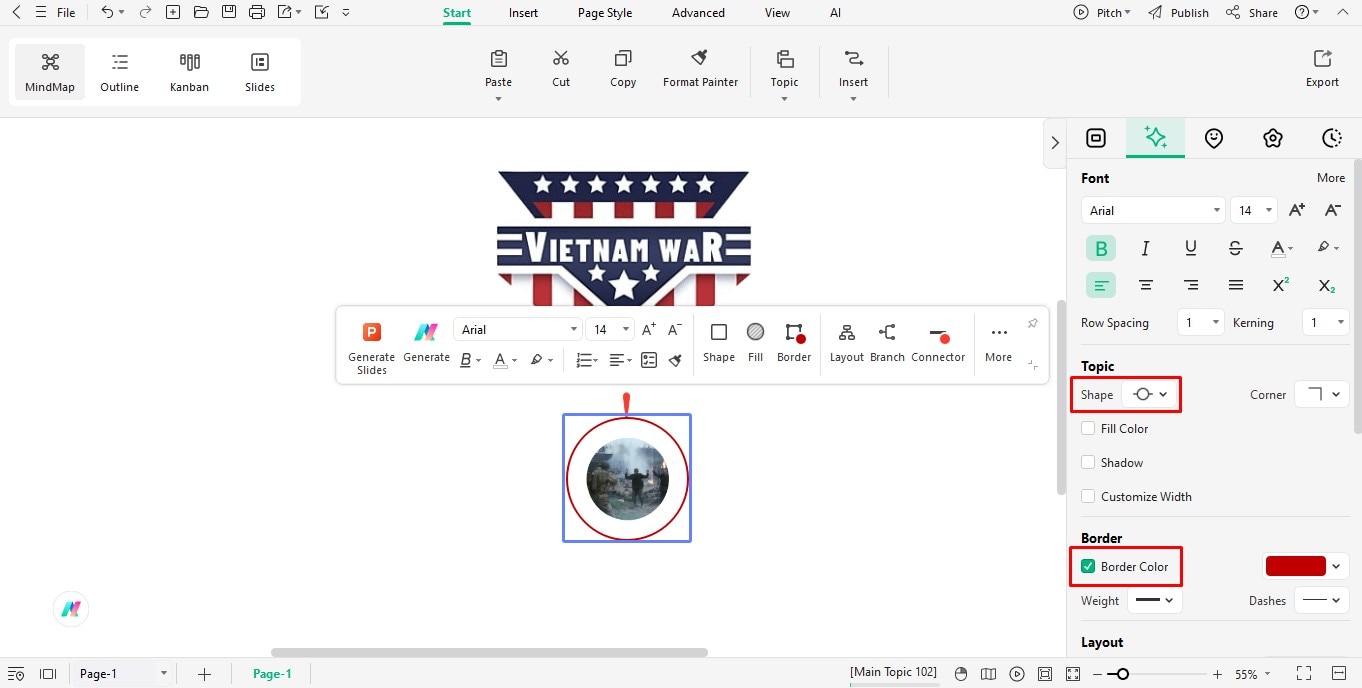Click the zoom slider handle
The image size is (1362, 688).
[1123, 674]
